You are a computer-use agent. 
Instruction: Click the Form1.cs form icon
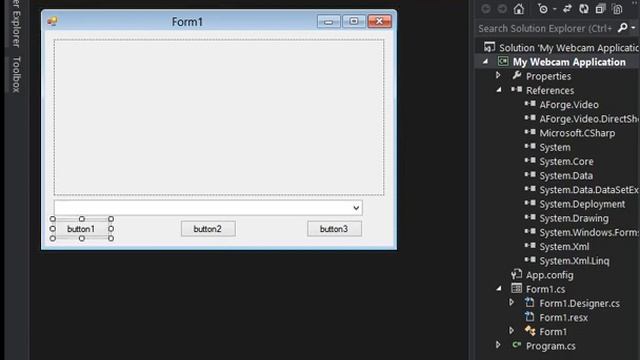coord(516,288)
